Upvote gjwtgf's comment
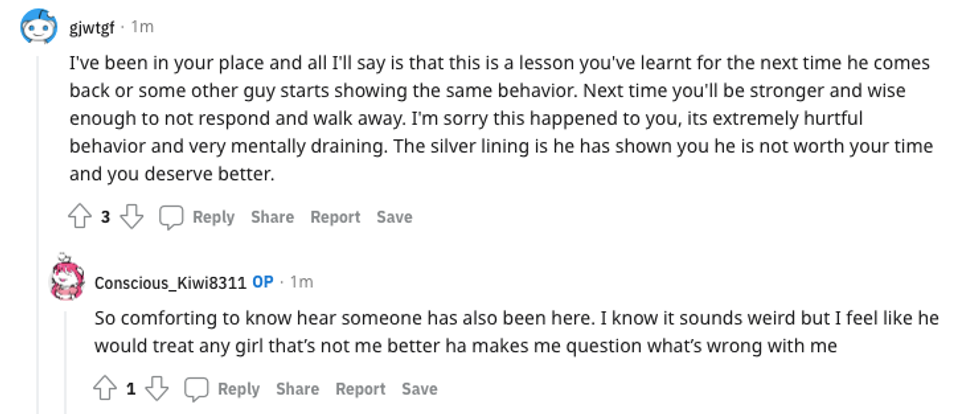Viewport: 980px width, 414px height. click(x=80, y=217)
